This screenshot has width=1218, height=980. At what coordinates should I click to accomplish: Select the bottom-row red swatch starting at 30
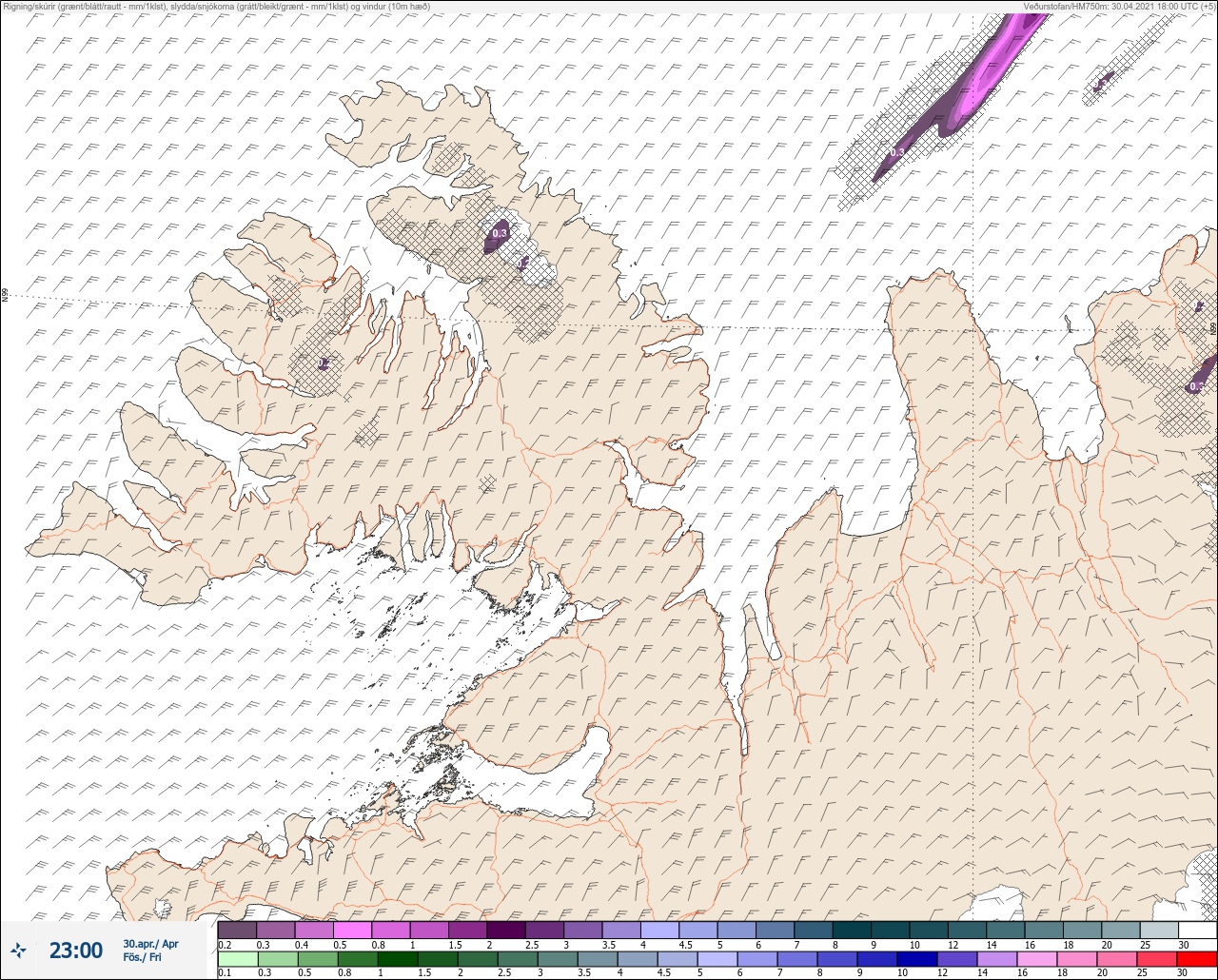point(1198,959)
